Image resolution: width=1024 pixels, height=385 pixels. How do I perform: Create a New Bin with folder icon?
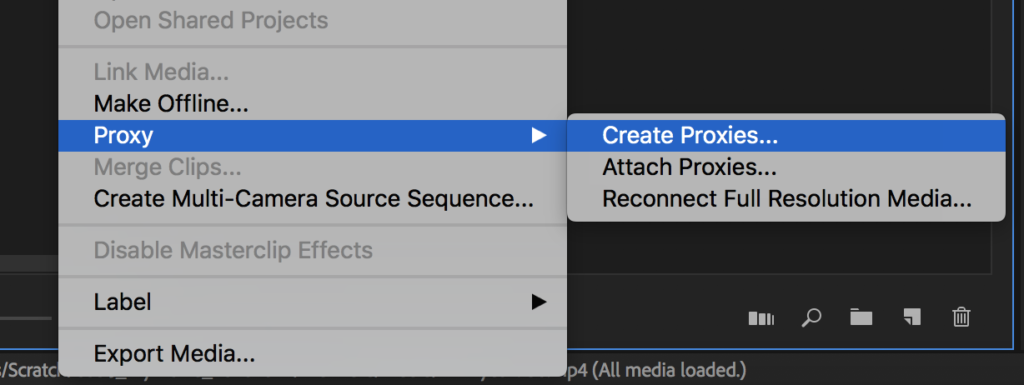(x=861, y=317)
